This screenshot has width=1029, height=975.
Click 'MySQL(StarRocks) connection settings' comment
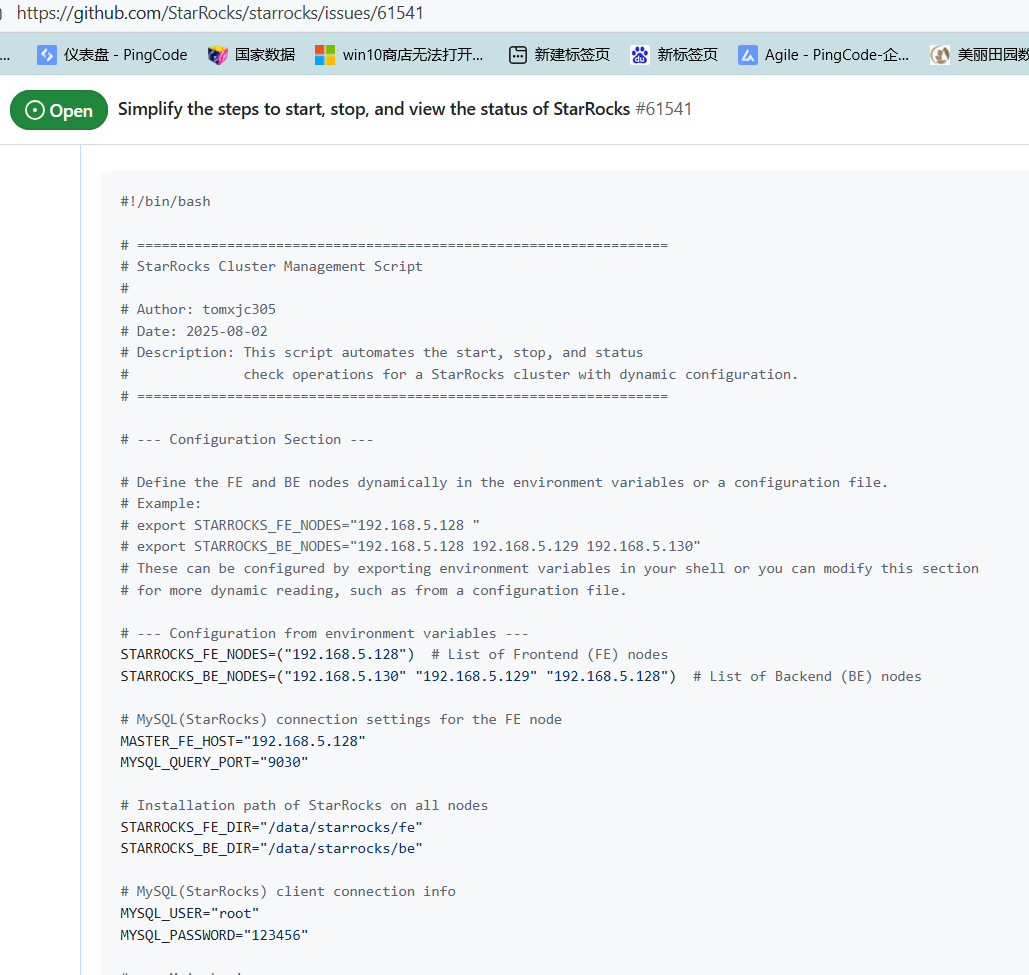341,719
